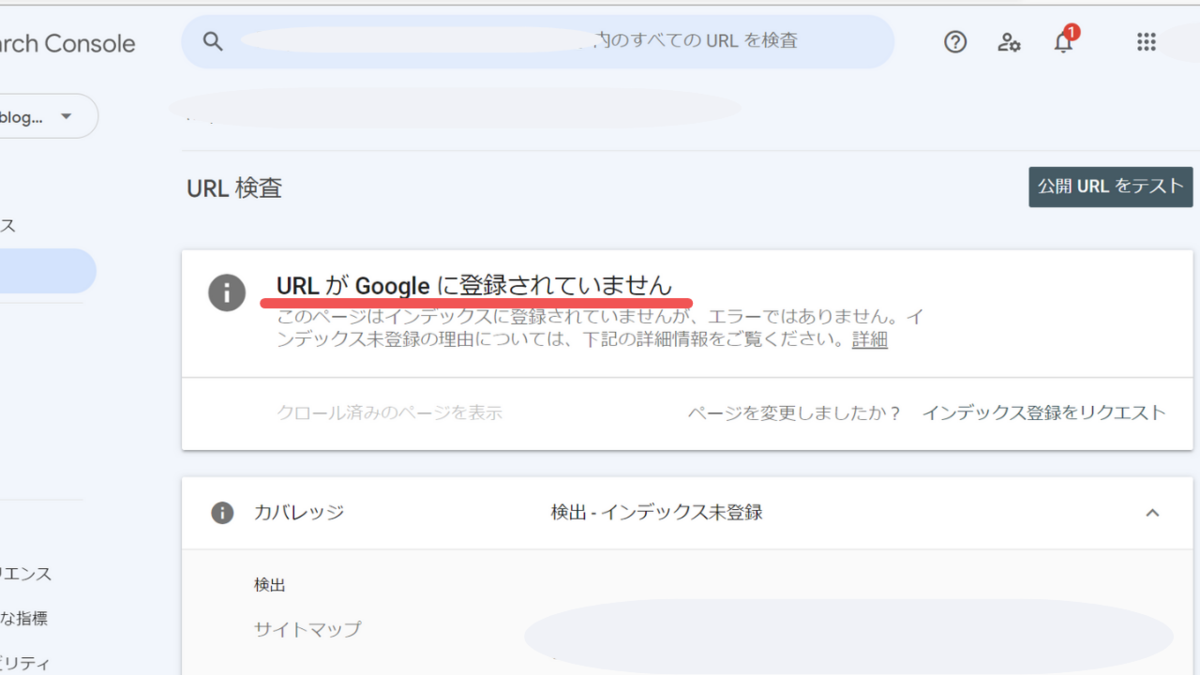Click the サイトマップ row label
Image resolution: width=1200 pixels, height=675 pixels.
[308, 629]
